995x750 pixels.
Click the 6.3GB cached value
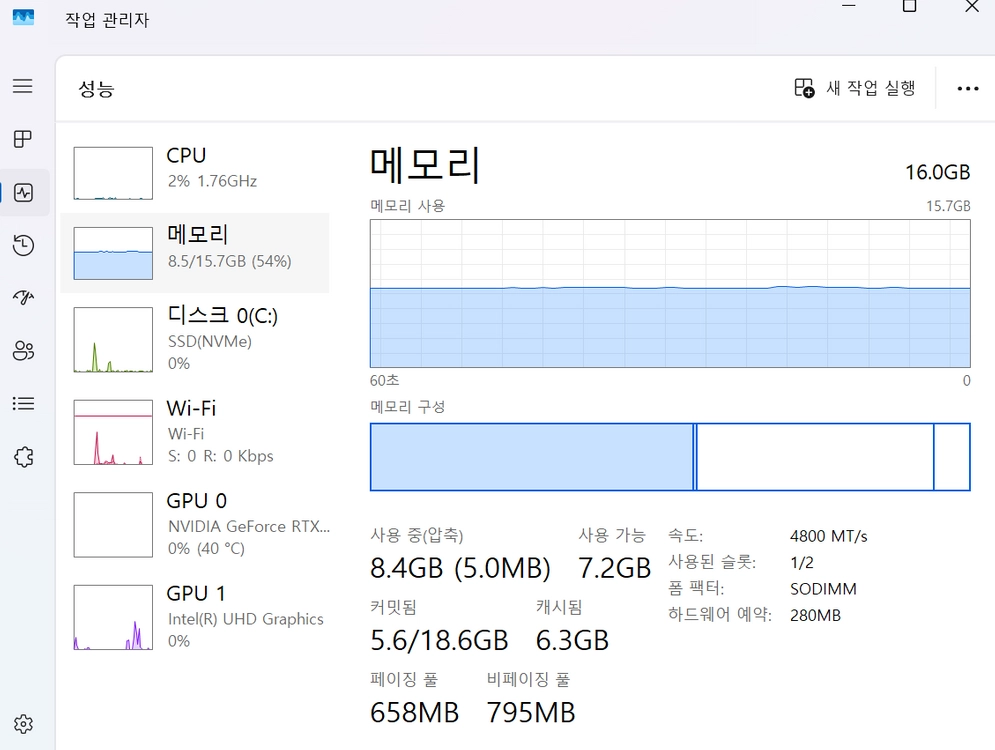572,640
